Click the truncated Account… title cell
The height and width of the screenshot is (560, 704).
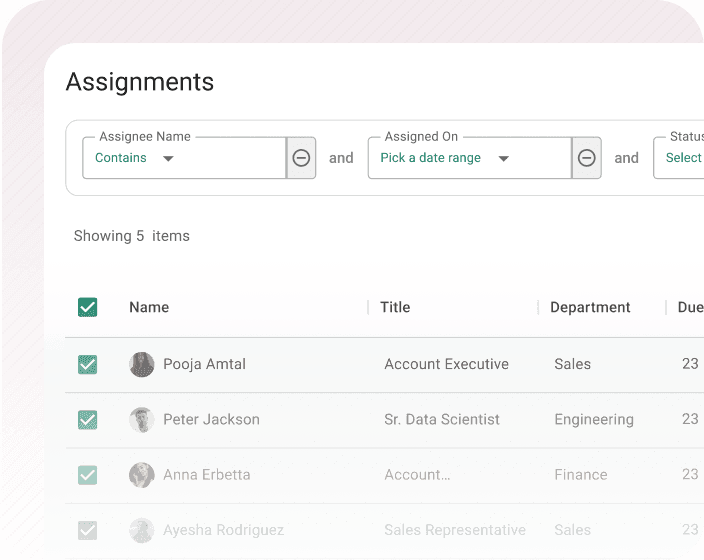417,475
